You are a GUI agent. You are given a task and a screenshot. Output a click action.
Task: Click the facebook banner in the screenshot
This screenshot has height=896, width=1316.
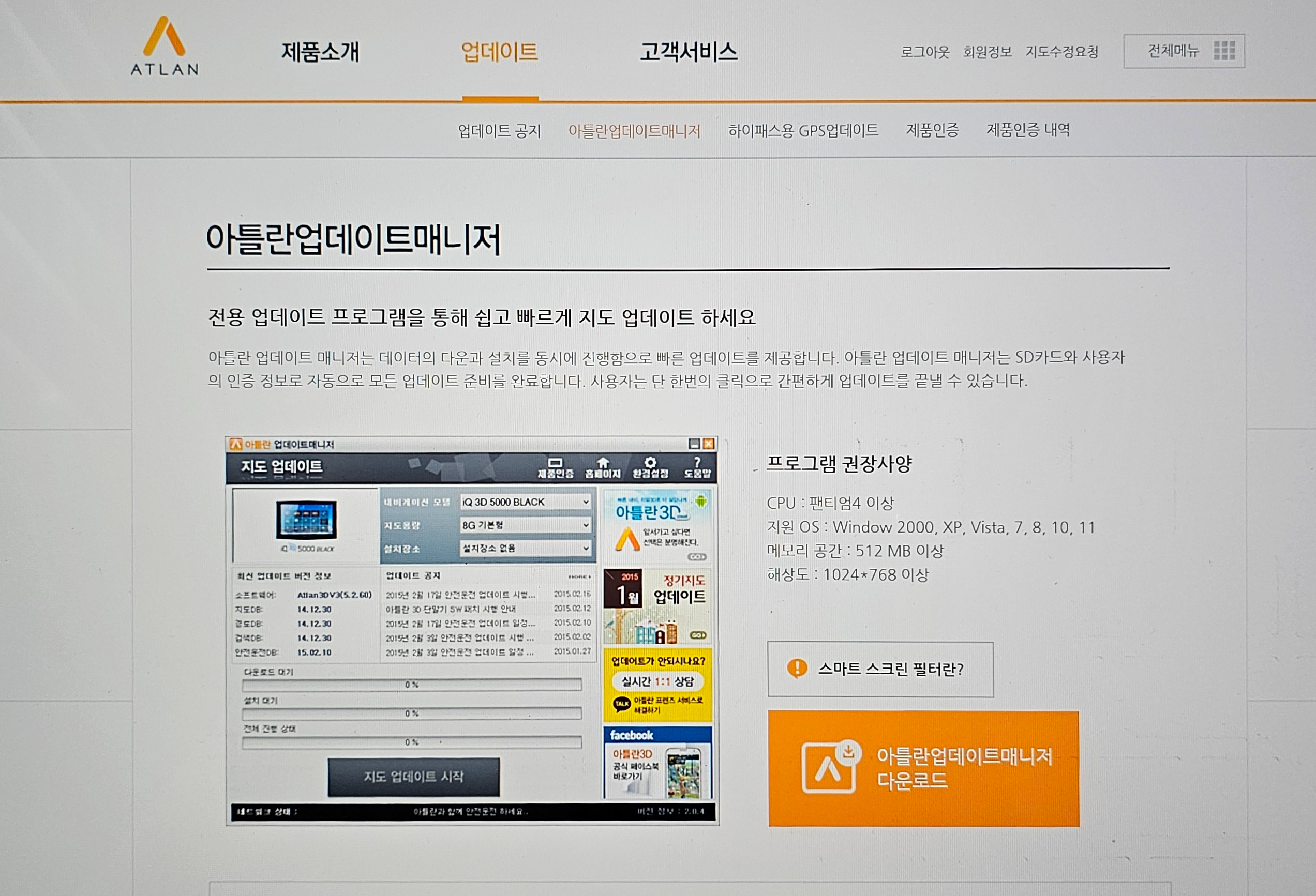click(x=657, y=763)
